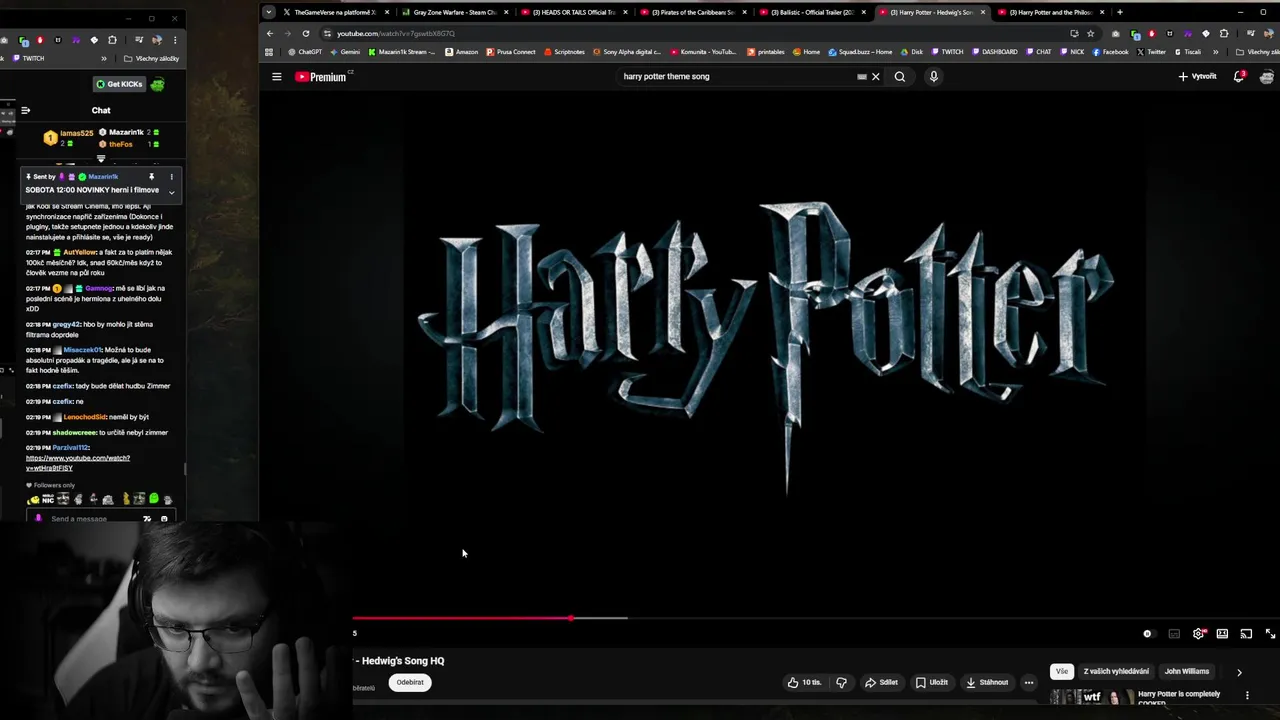Enter fullscreen in the video player
Image resolution: width=1280 pixels, height=720 pixels.
click(1270, 634)
